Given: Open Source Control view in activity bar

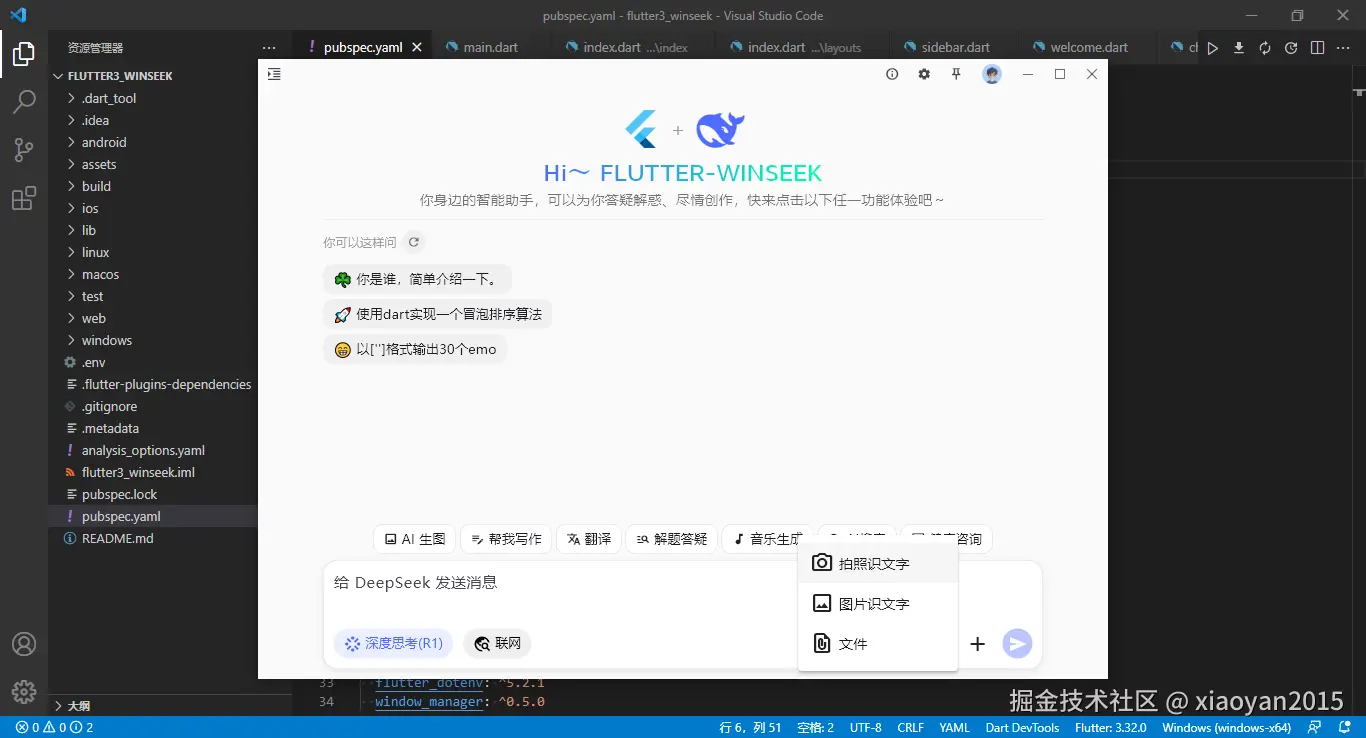Looking at the screenshot, I should tap(24, 150).
